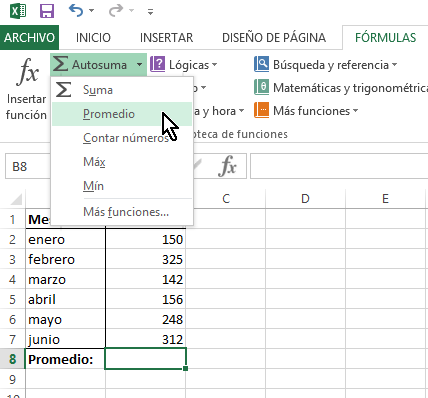Undo the last action
Screen dimensions: 428x398
tap(76, 11)
